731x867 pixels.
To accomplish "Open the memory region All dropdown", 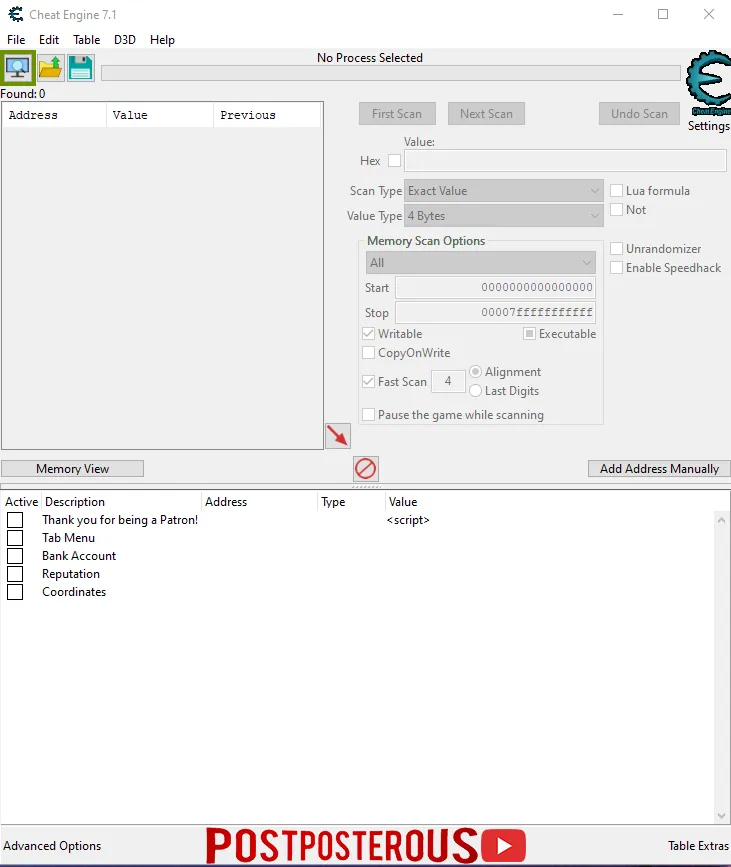I will (x=481, y=263).
